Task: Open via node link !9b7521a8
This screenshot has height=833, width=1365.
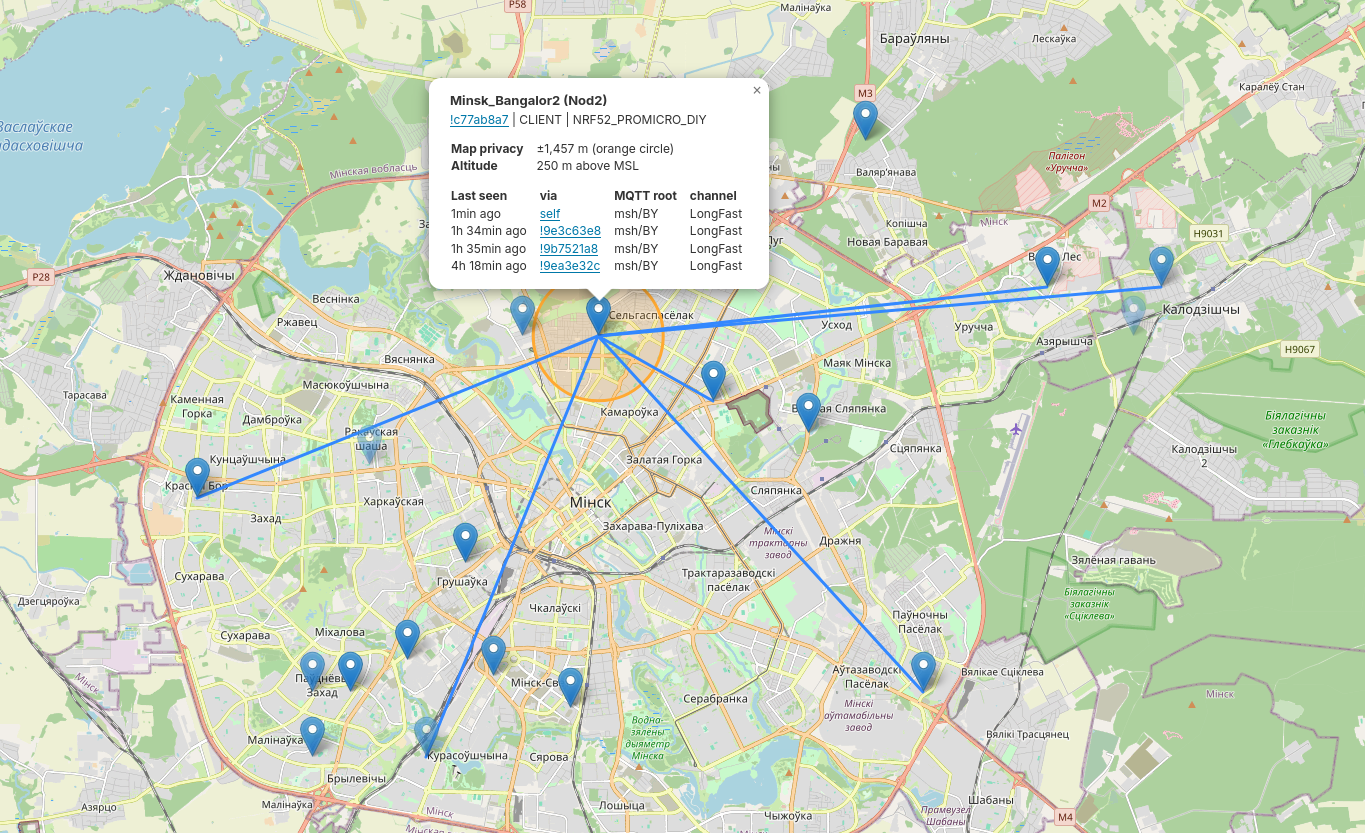Action: [x=569, y=249]
